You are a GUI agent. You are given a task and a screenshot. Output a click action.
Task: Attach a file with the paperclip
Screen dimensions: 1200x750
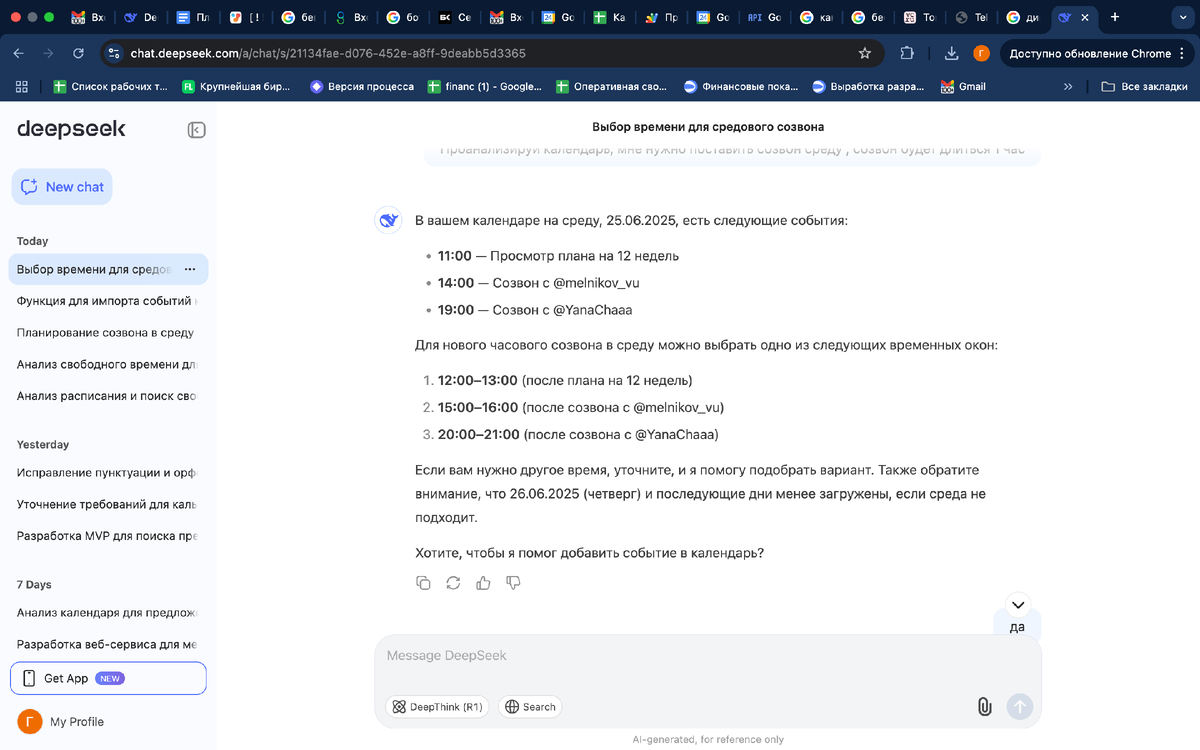[984, 707]
